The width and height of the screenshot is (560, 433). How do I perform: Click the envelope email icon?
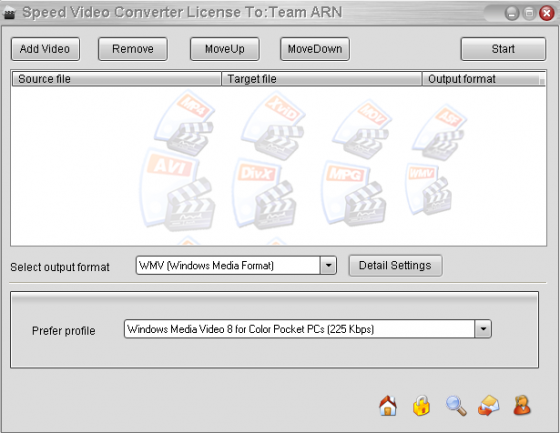click(488, 406)
